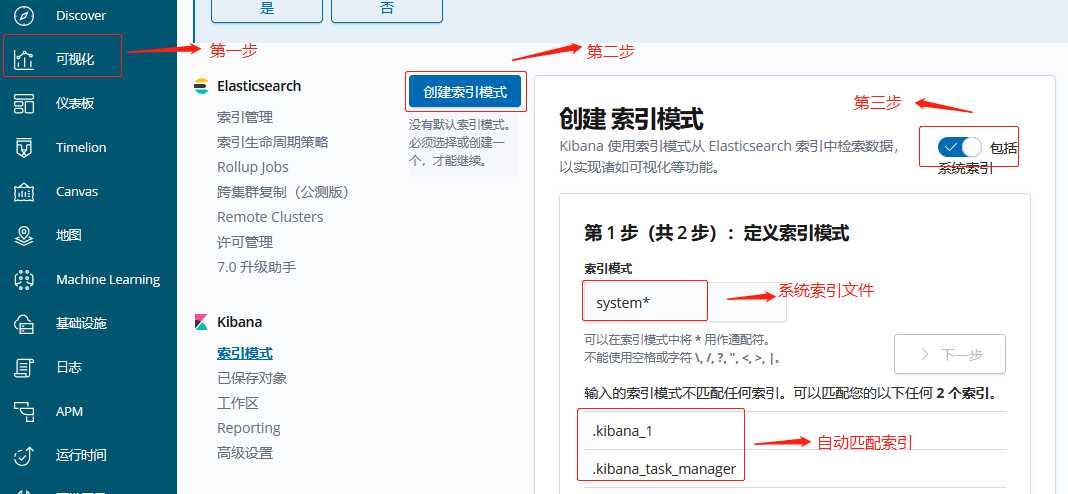Open 索引管理 link
1068x494 pixels.
(x=245, y=117)
